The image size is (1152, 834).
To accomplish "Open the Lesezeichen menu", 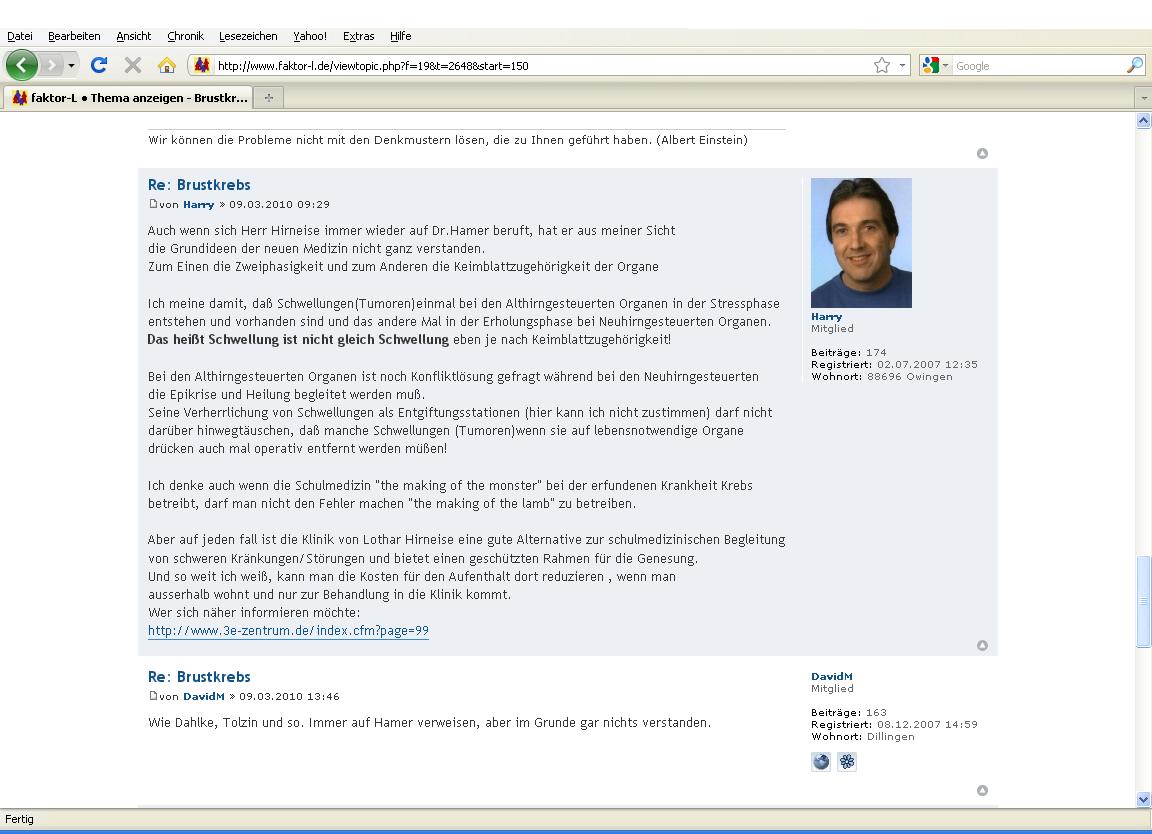I will tap(248, 36).
